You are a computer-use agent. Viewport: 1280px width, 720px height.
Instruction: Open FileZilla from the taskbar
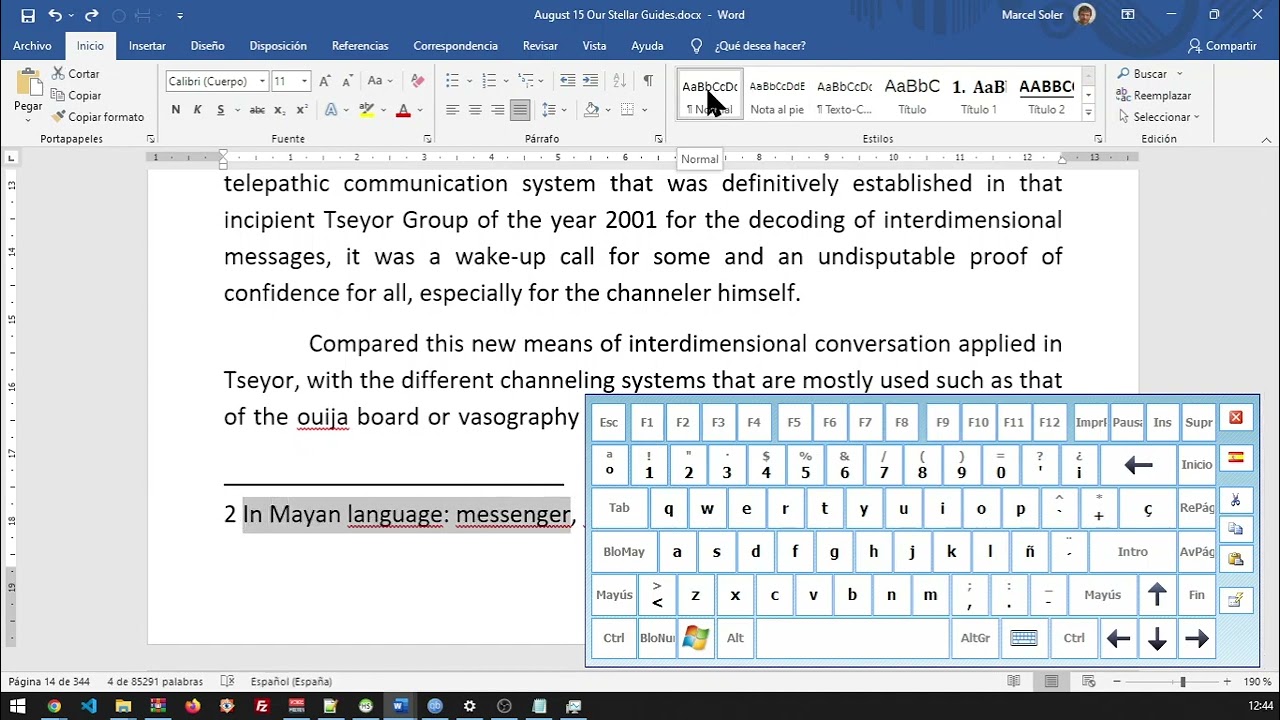pyautogui.click(x=262, y=706)
